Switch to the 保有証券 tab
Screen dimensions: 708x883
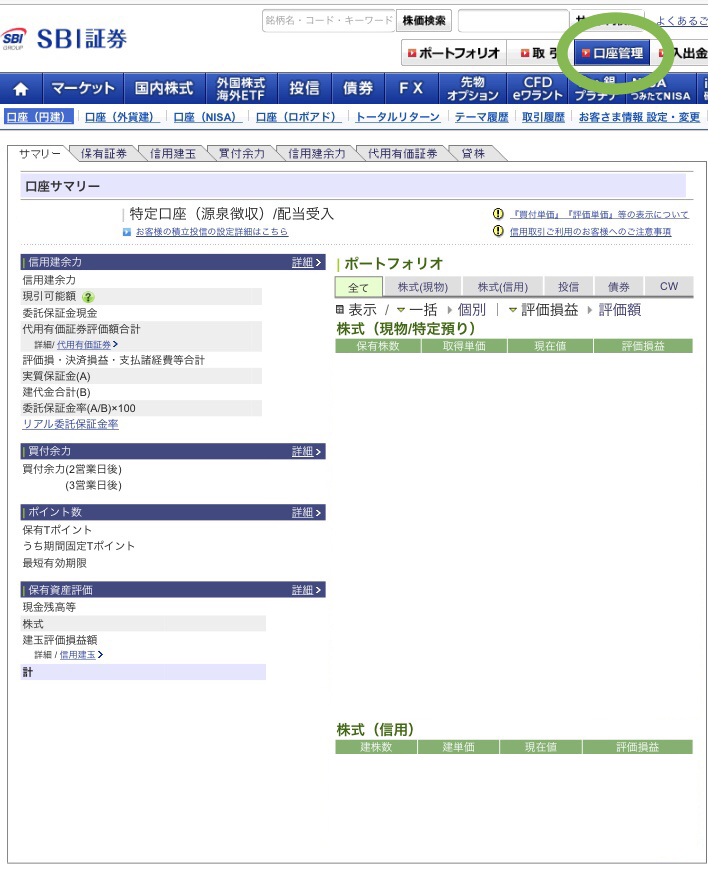[x=104, y=154]
